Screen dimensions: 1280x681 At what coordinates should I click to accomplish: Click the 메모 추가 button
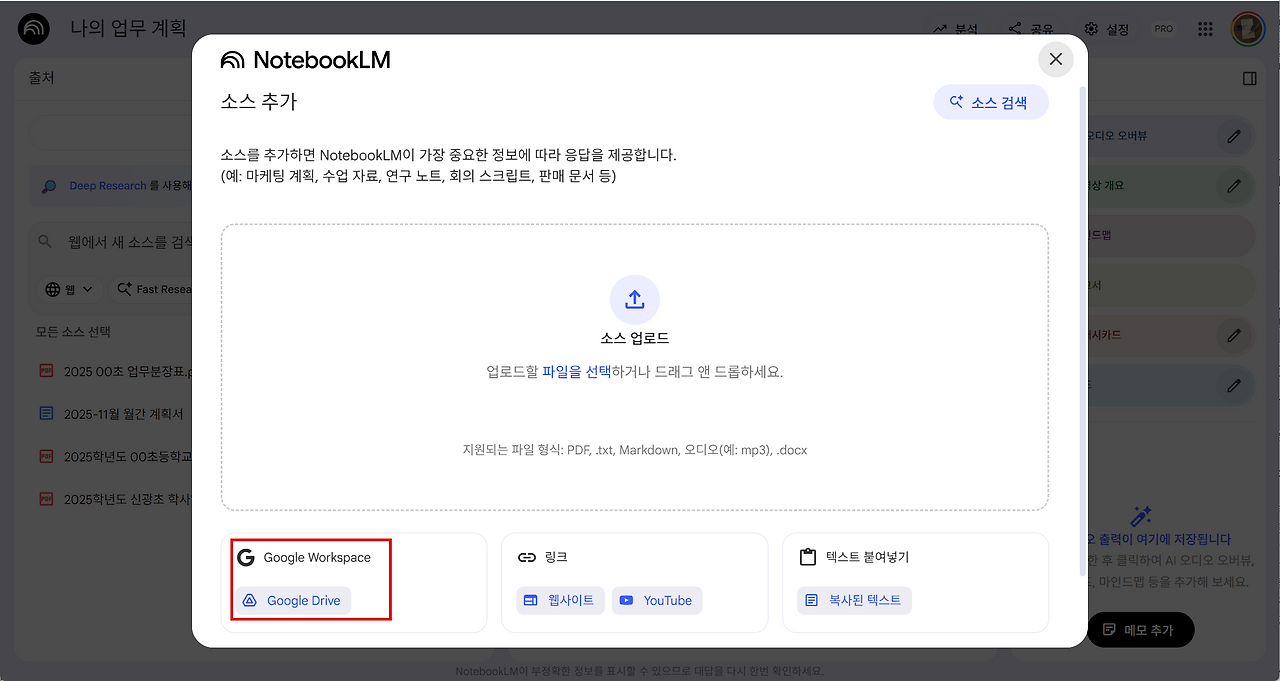point(1140,630)
